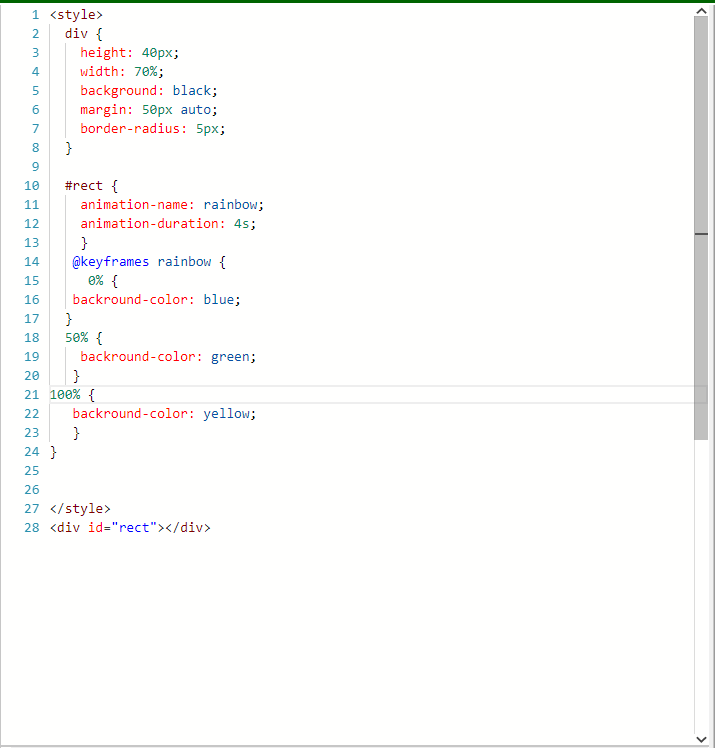The height and width of the screenshot is (748, 715).
Task: Click the '0% {' keyframe selector
Action: pos(103,280)
